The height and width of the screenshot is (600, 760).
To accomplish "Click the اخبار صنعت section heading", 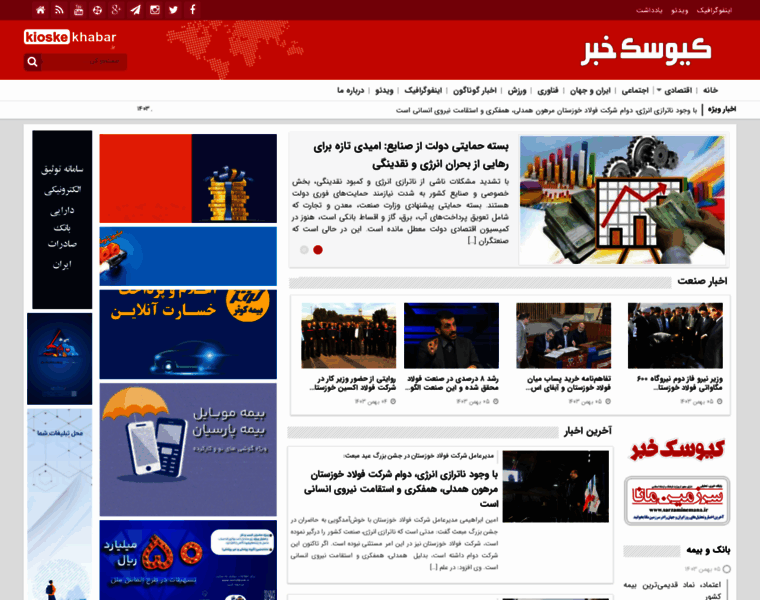I will pos(702,281).
